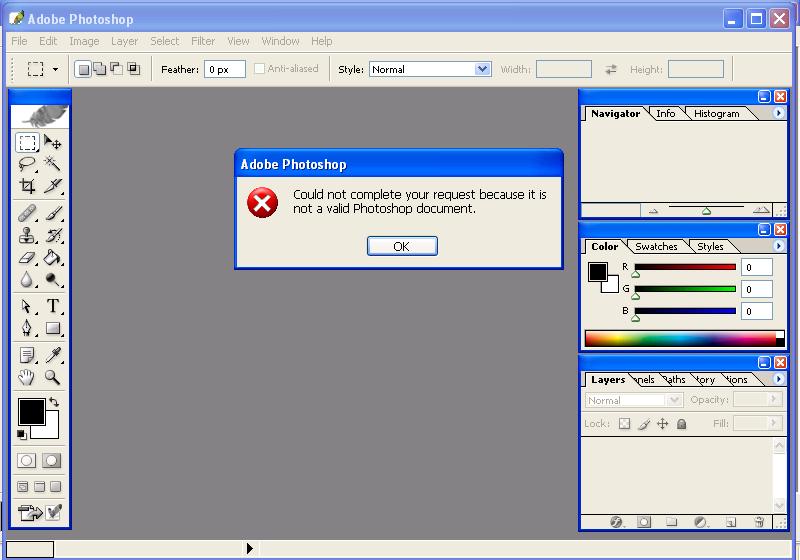The image size is (800, 560).
Task: Swap foreground and background colors
Action: pos(53,402)
